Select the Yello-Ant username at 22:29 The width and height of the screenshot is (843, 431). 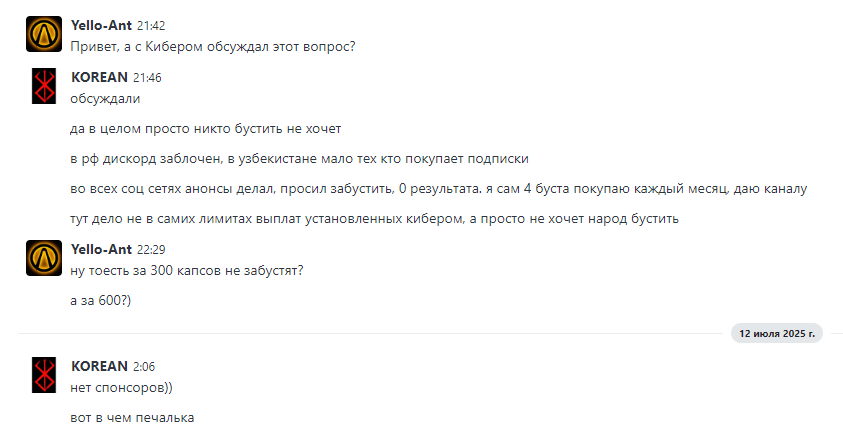pos(101,249)
